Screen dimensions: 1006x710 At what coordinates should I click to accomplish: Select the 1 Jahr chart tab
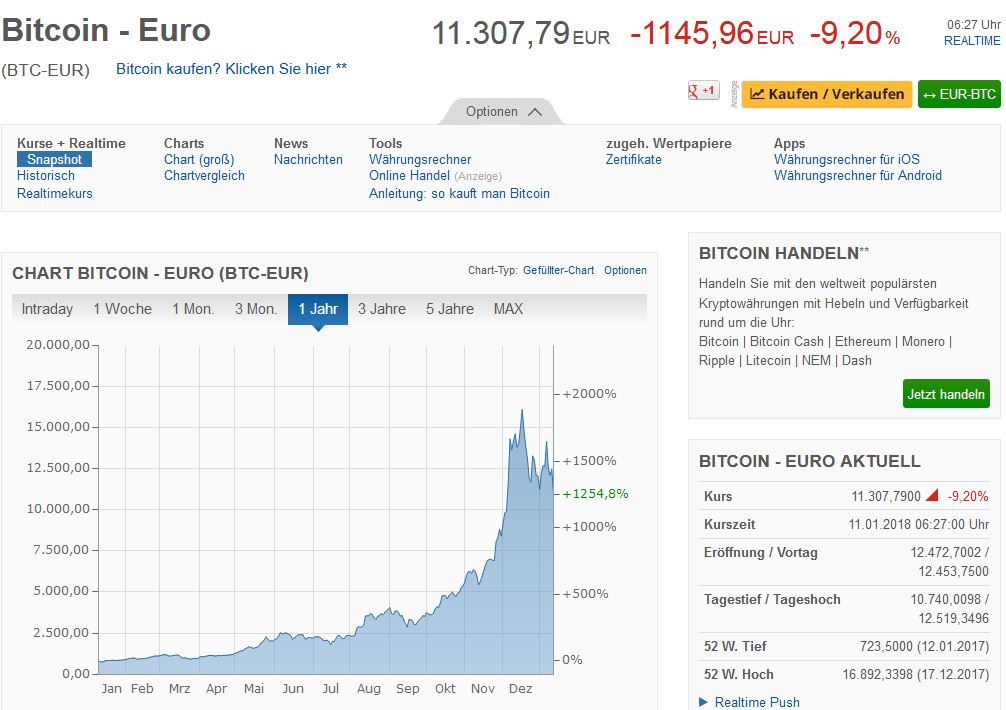point(318,309)
